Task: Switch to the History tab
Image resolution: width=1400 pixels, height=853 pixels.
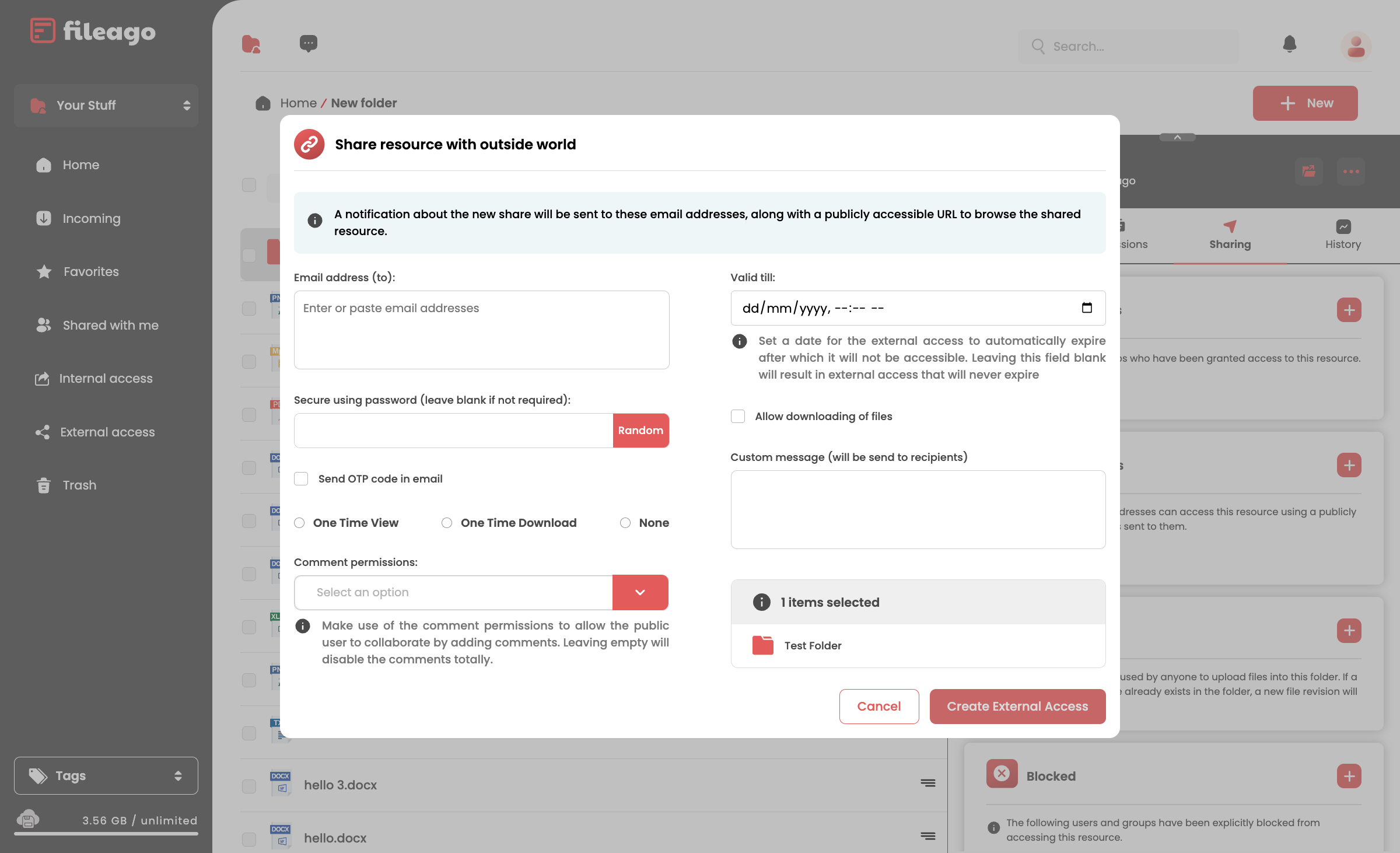Action: tap(1343, 235)
